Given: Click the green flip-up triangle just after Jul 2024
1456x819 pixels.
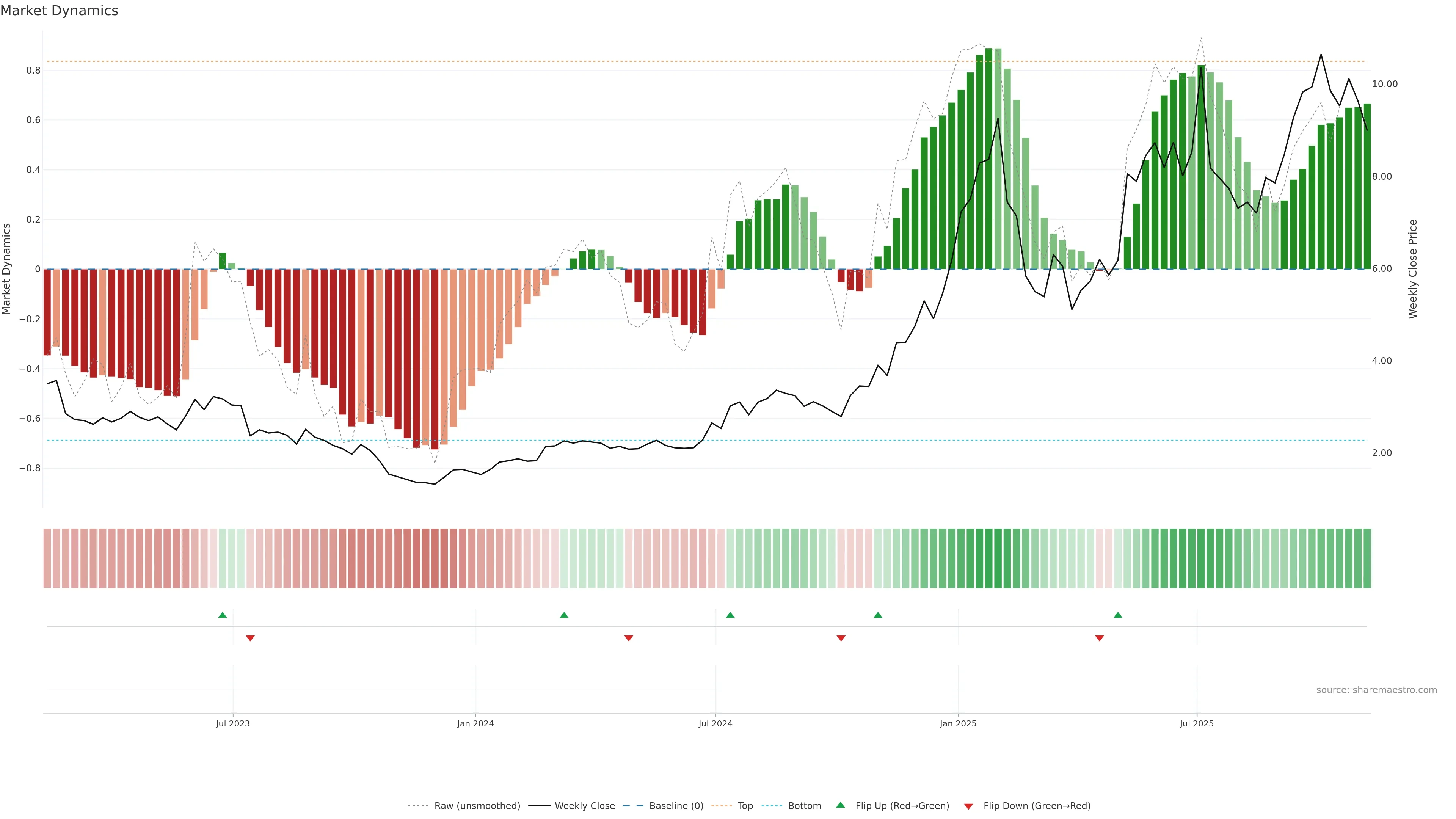Looking at the screenshot, I should (x=730, y=615).
